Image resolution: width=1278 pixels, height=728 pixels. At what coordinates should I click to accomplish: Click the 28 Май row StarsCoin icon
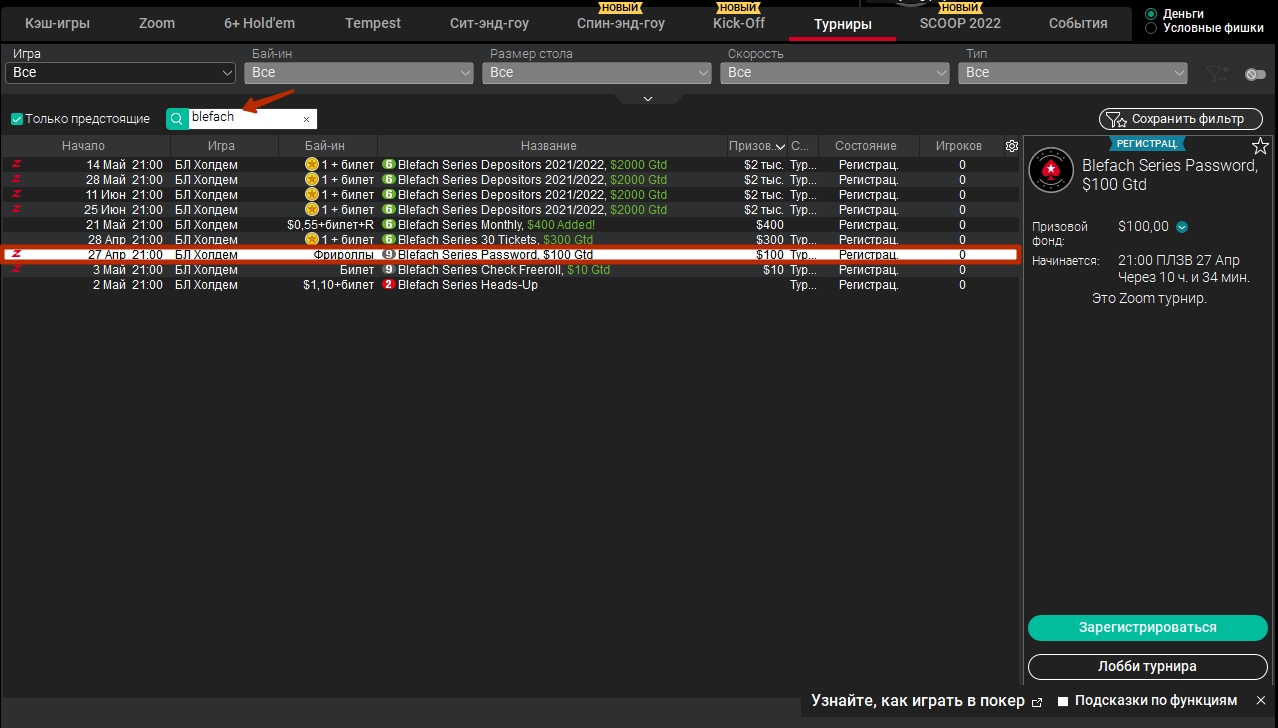coord(311,179)
